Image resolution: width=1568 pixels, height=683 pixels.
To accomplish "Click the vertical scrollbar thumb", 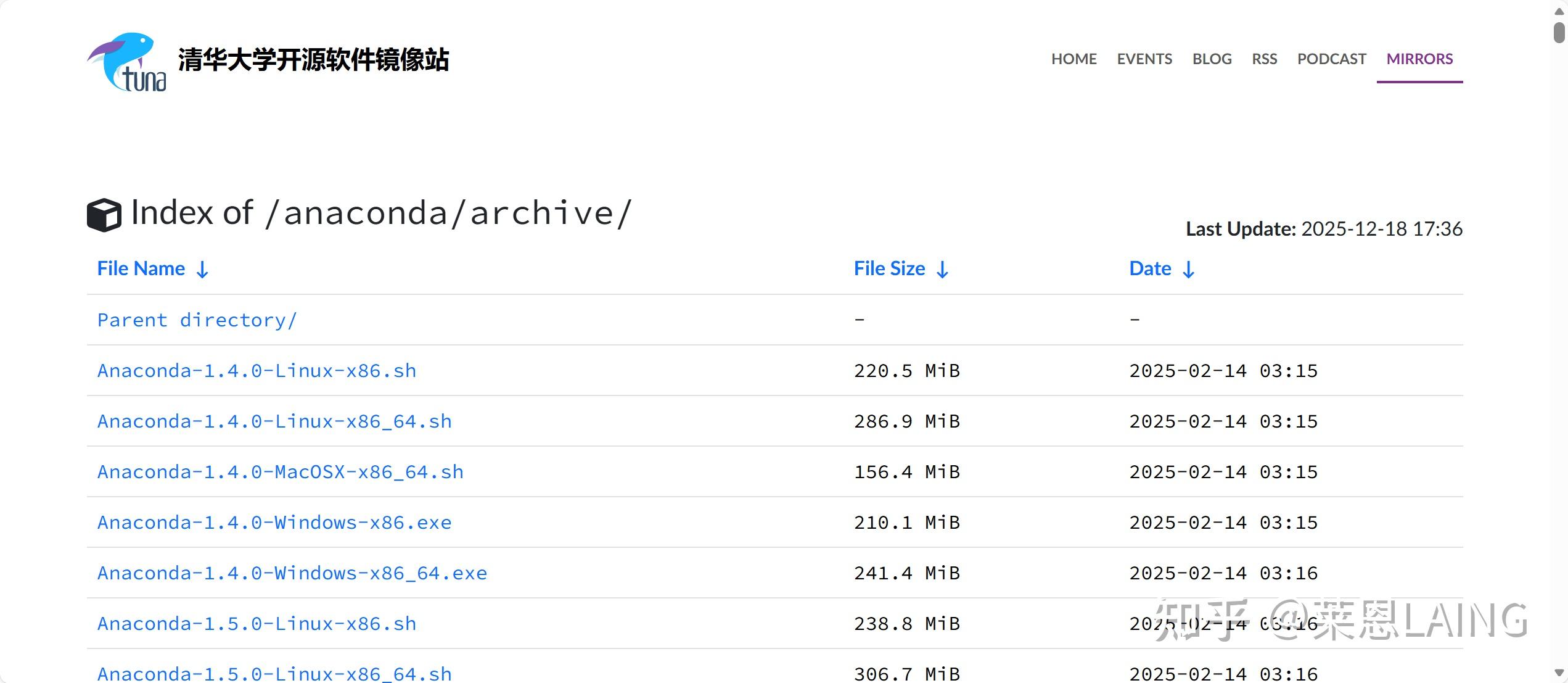I will coord(1559,32).
